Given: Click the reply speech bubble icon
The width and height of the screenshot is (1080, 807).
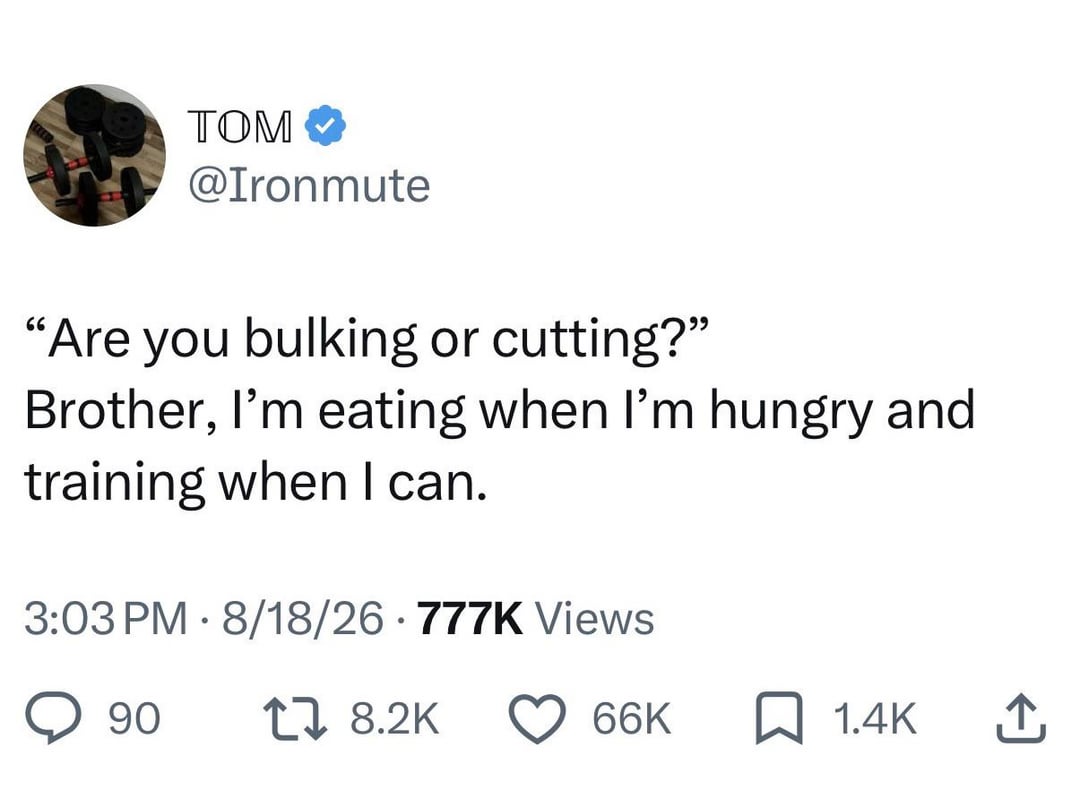Looking at the screenshot, I should (52, 718).
